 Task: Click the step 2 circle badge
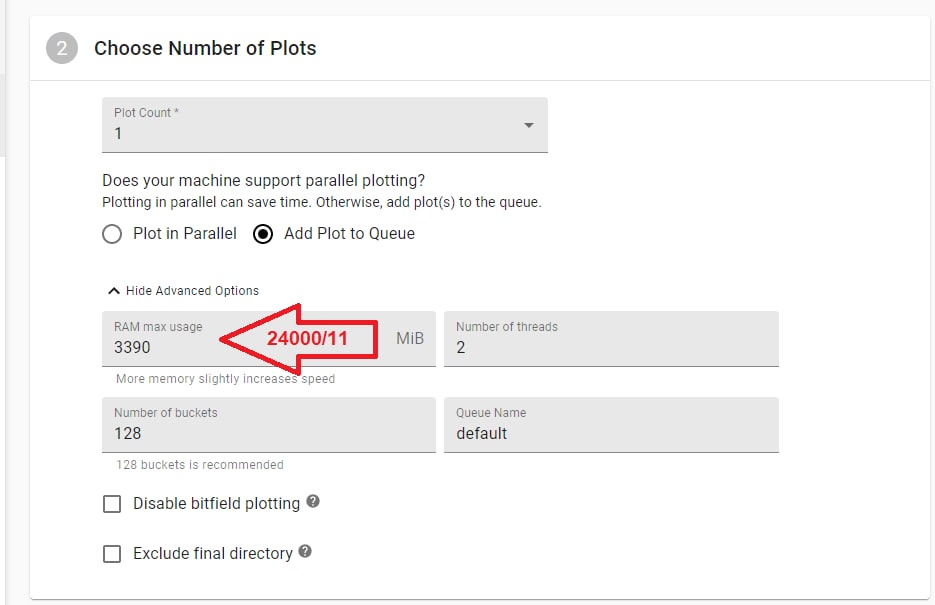coord(62,48)
